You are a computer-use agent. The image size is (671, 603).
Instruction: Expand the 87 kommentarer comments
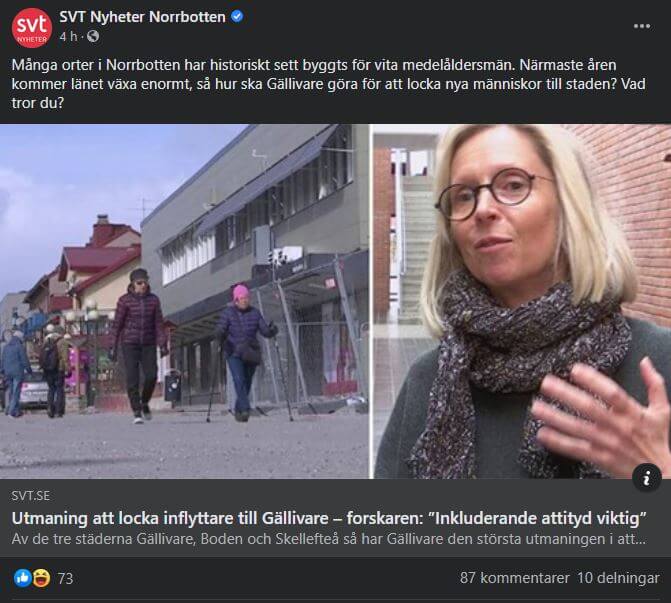tap(514, 578)
